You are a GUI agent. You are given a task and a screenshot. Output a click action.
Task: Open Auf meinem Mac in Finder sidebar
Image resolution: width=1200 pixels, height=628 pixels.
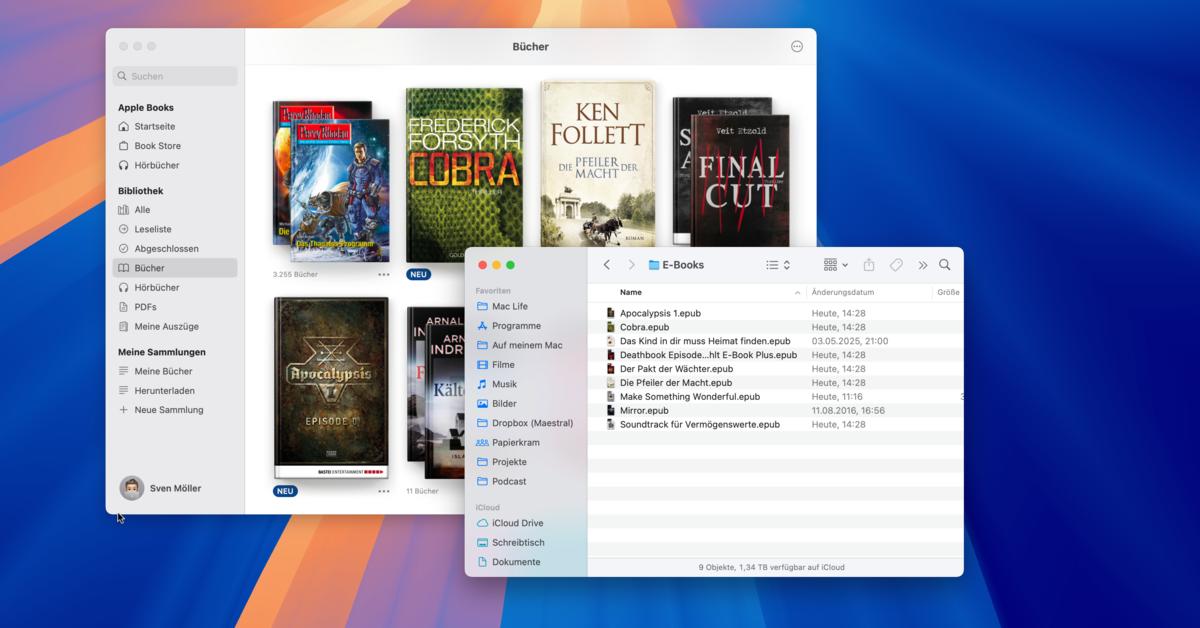pos(527,345)
